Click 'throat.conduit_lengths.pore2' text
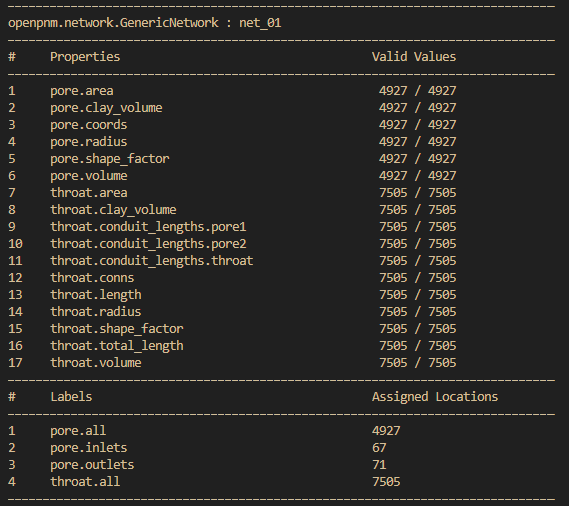This screenshot has height=506, width=569. tap(148, 244)
